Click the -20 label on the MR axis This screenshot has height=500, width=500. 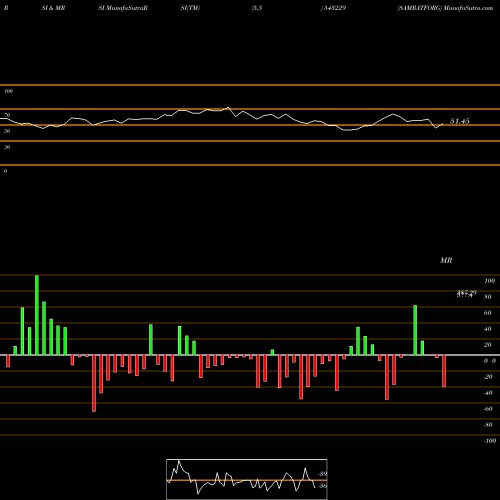point(488,377)
